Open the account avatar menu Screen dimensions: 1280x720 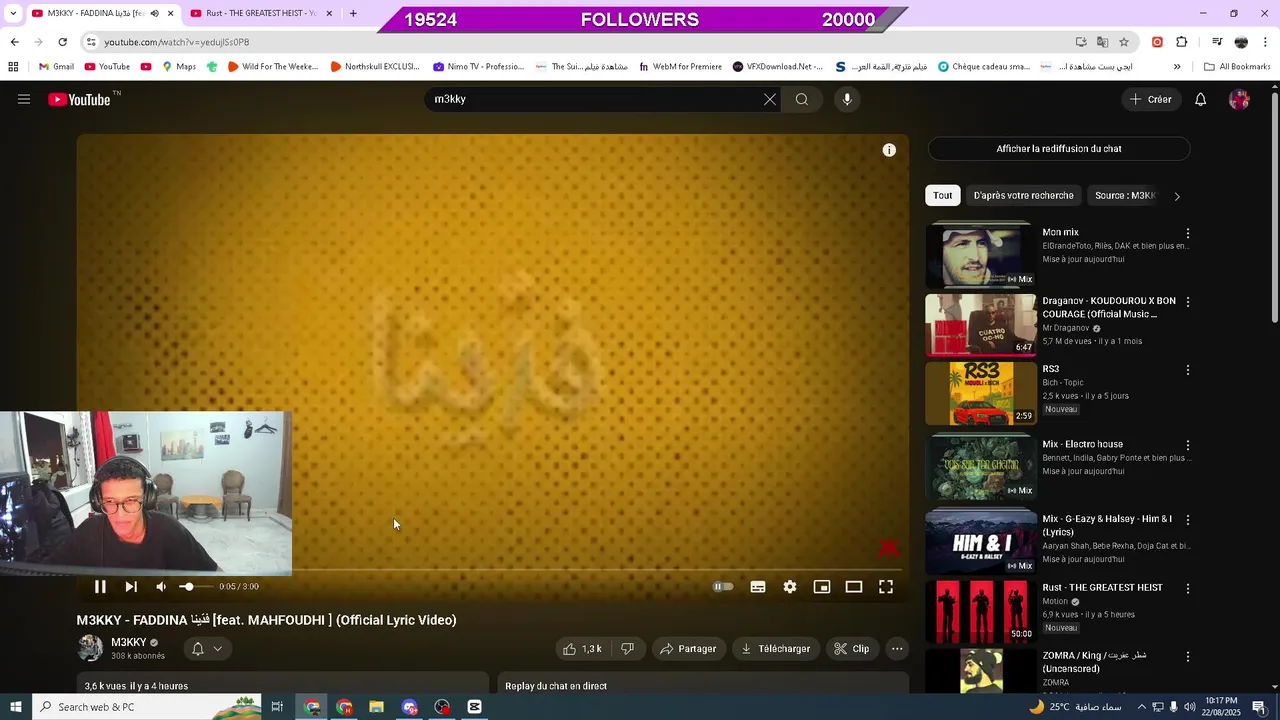[x=1239, y=99]
